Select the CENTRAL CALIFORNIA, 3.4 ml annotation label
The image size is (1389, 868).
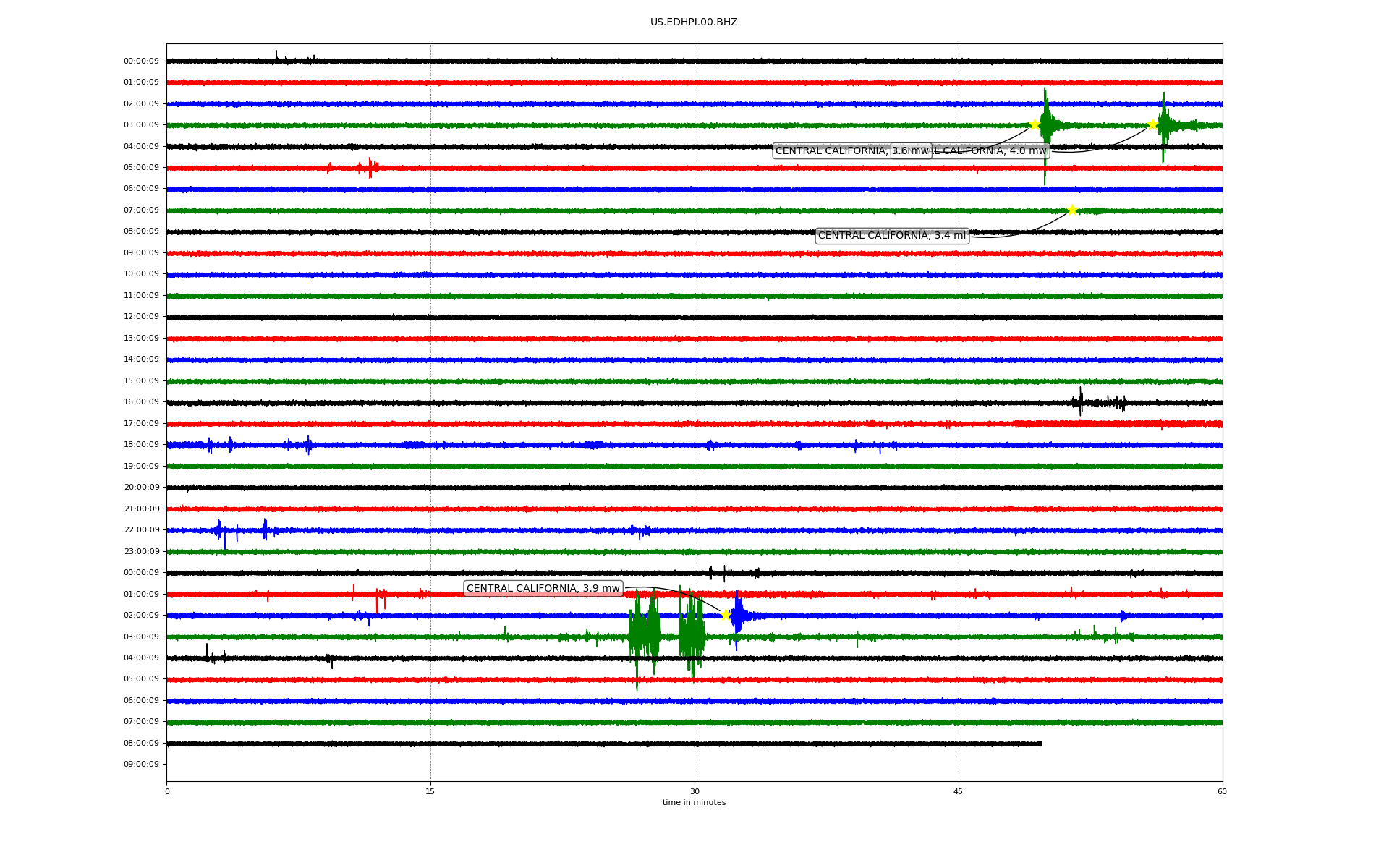[892, 236]
